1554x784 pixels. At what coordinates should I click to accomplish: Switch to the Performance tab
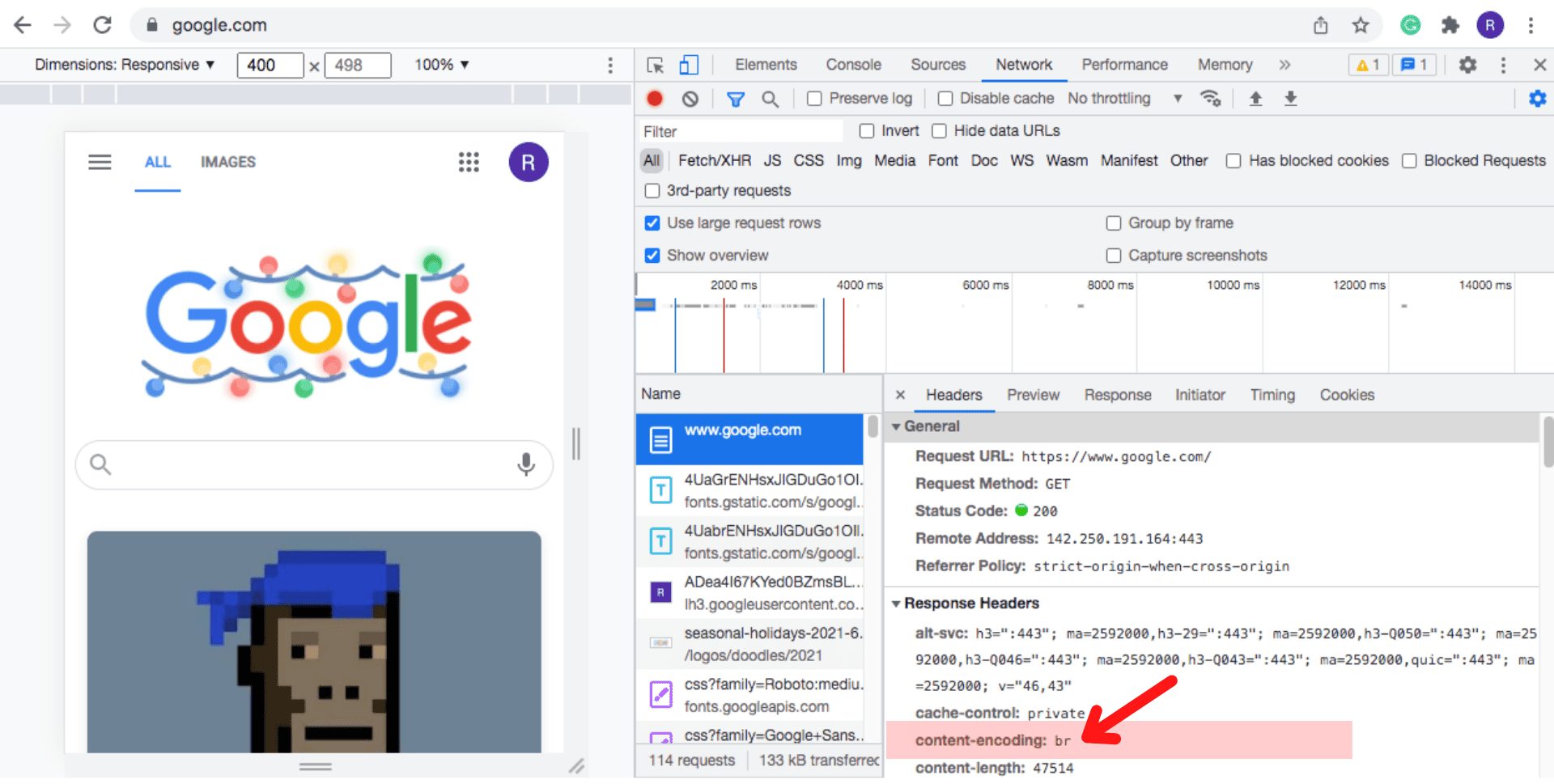1124,65
